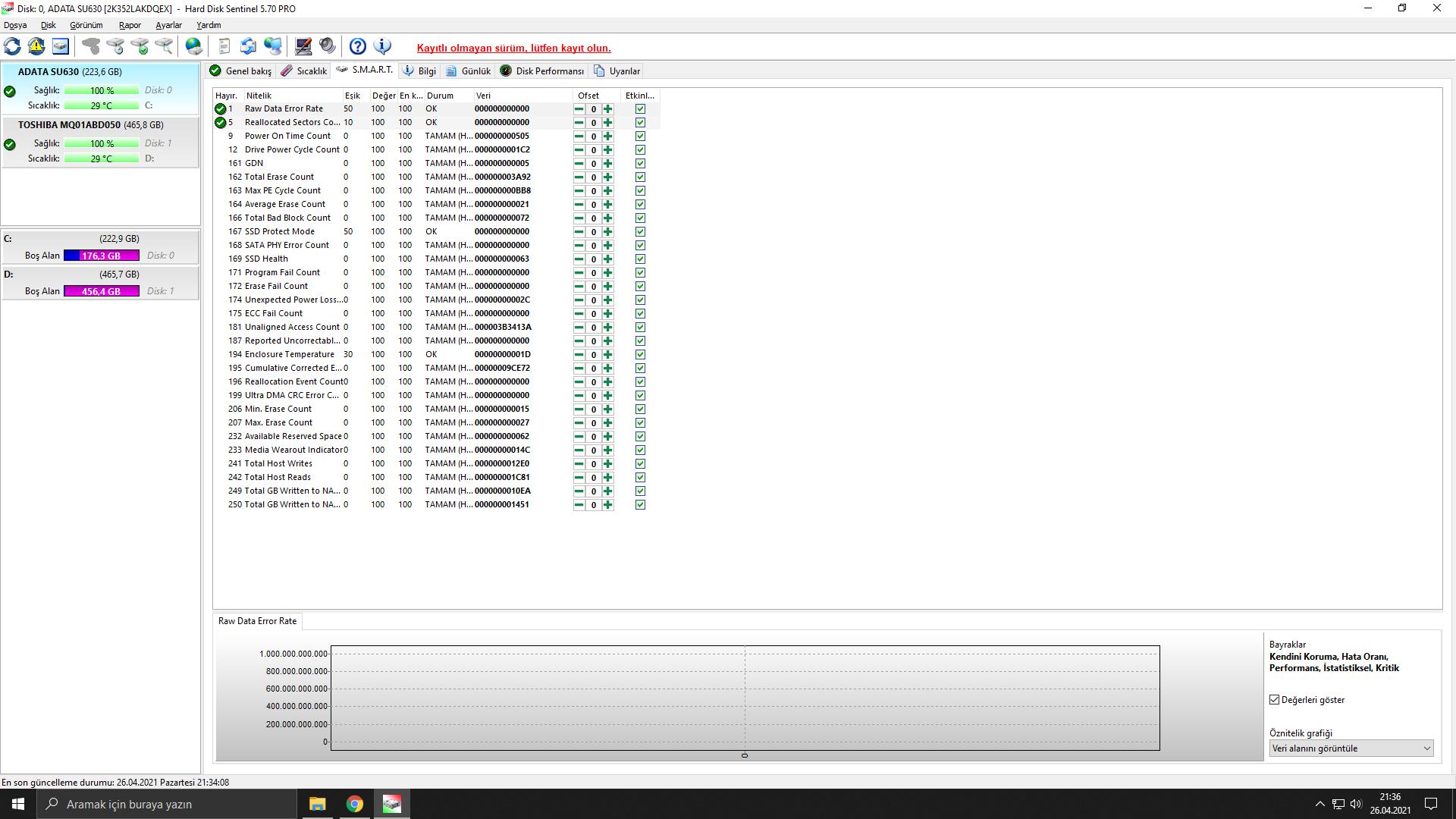Image resolution: width=1456 pixels, height=819 pixels.
Task: Open the Veri alanını görüntüle dropdown
Action: 1351,748
